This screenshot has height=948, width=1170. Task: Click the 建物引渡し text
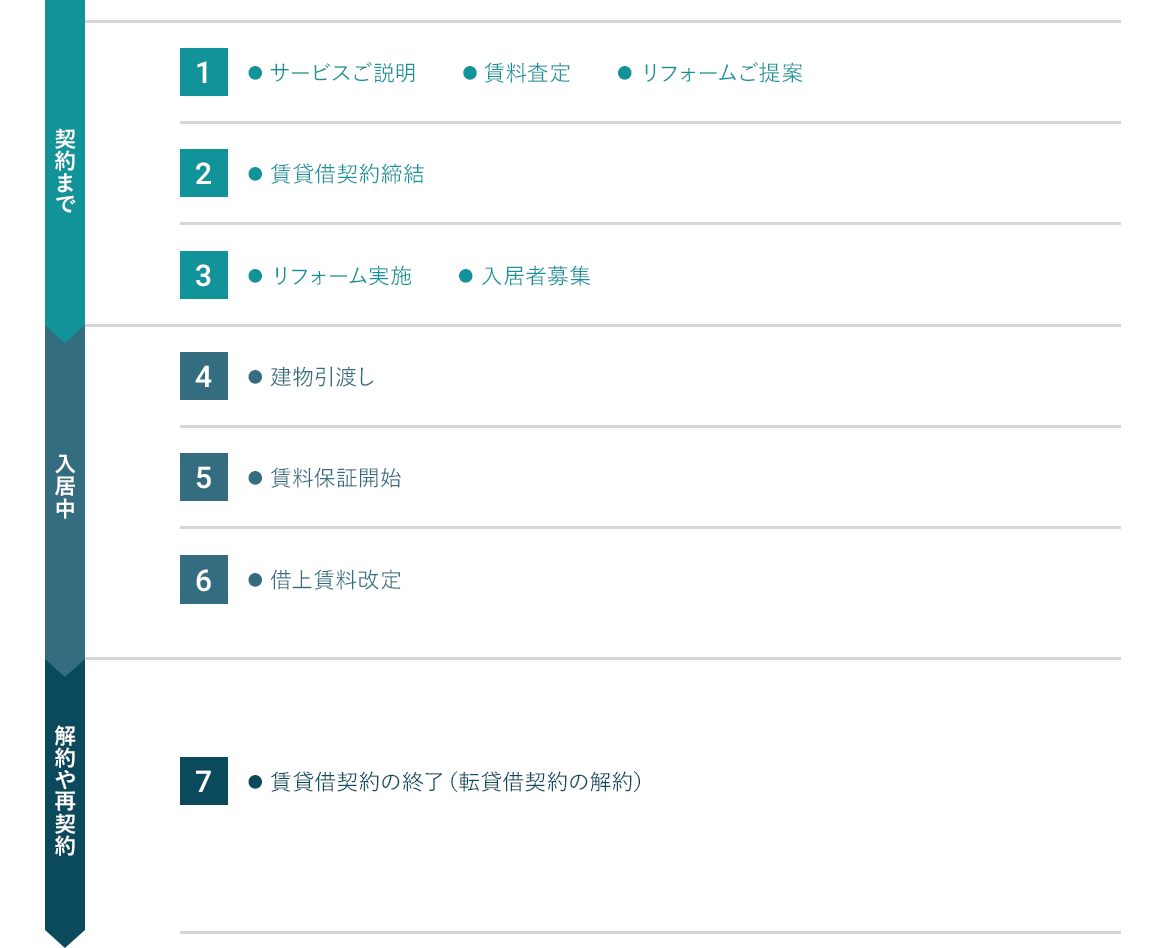322,377
